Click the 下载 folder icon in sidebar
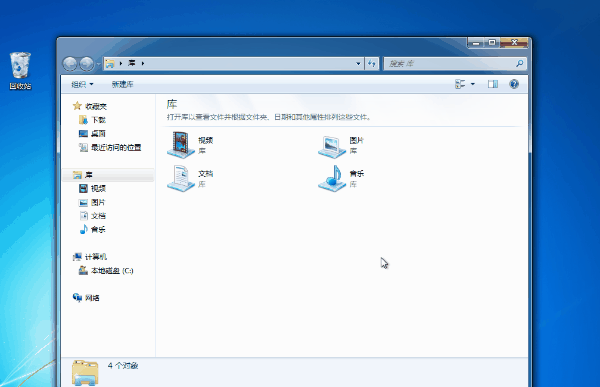Screen dimensions: 600x387 pyautogui.click(x=83, y=120)
